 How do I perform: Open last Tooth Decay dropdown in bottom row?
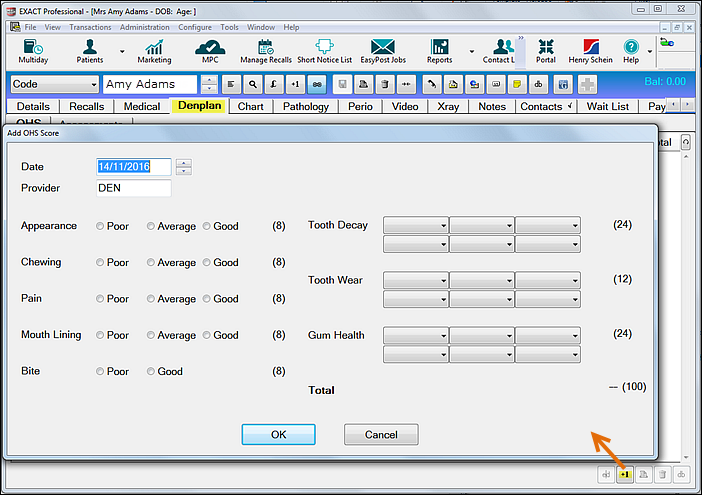548,244
